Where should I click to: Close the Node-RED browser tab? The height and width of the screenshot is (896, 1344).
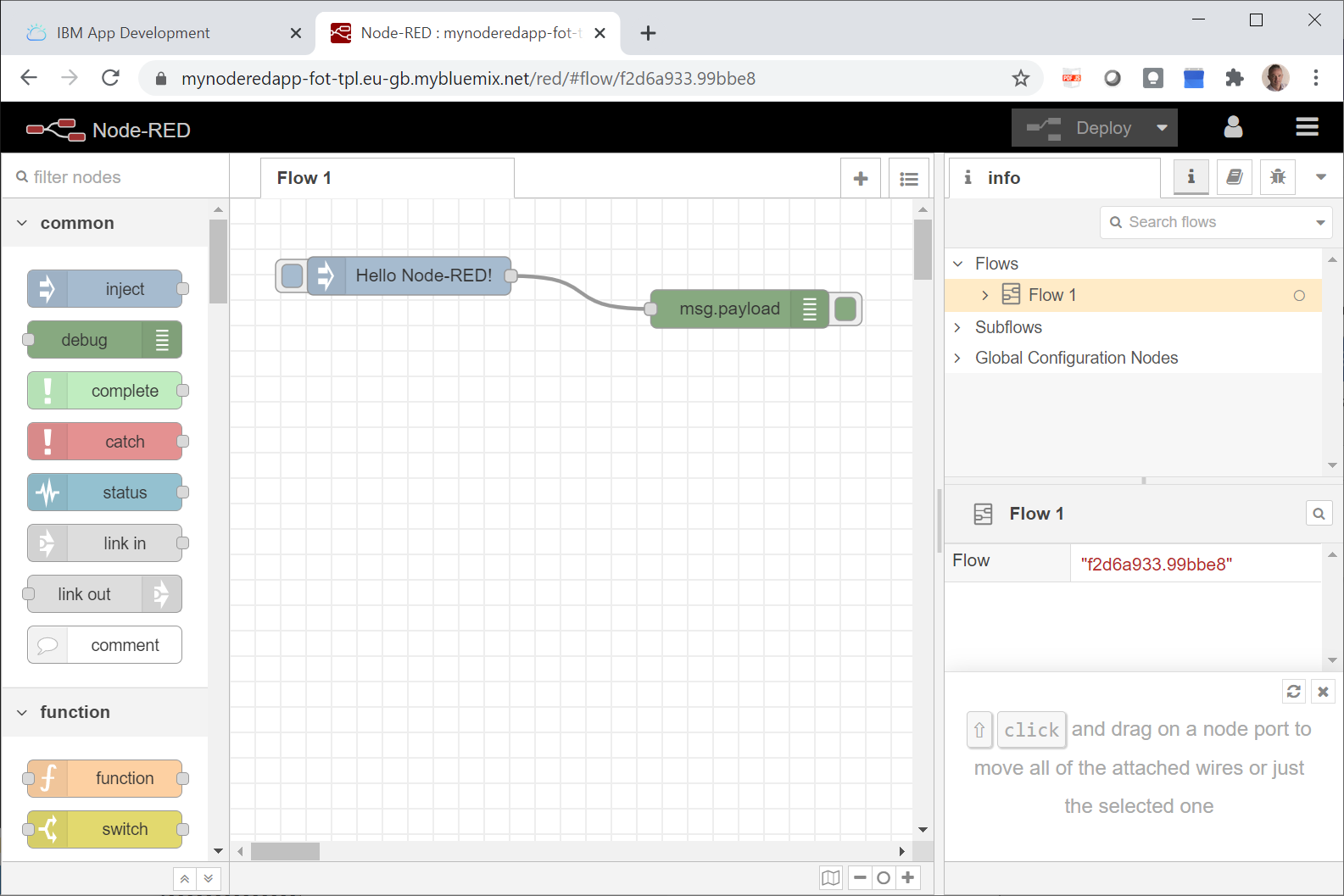pos(600,33)
